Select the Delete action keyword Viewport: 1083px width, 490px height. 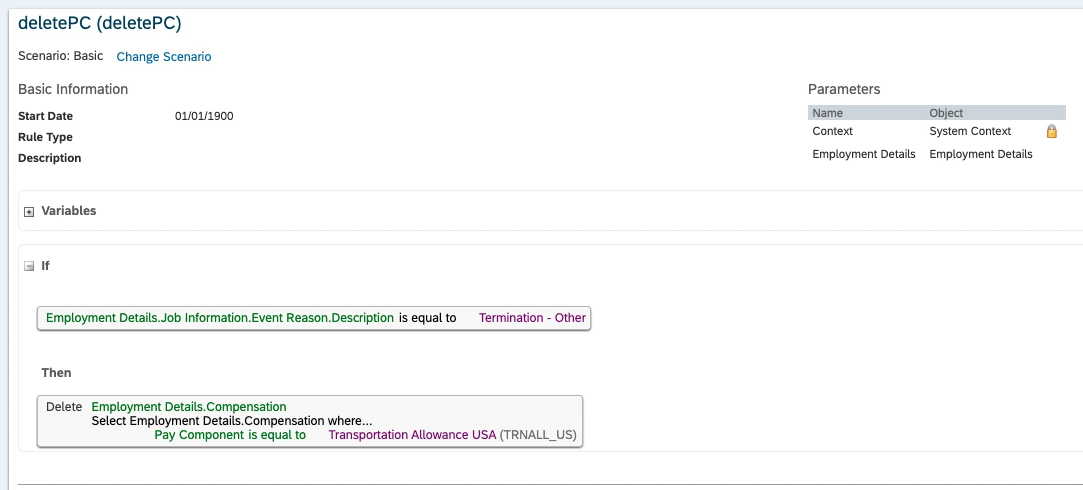point(64,406)
